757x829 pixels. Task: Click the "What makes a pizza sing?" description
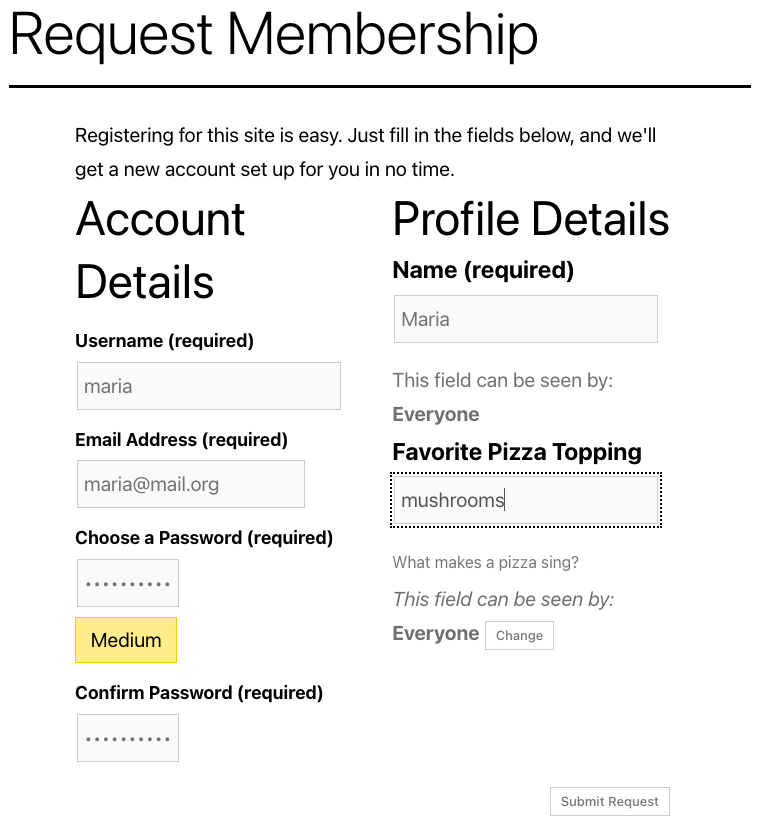coord(485,562)
